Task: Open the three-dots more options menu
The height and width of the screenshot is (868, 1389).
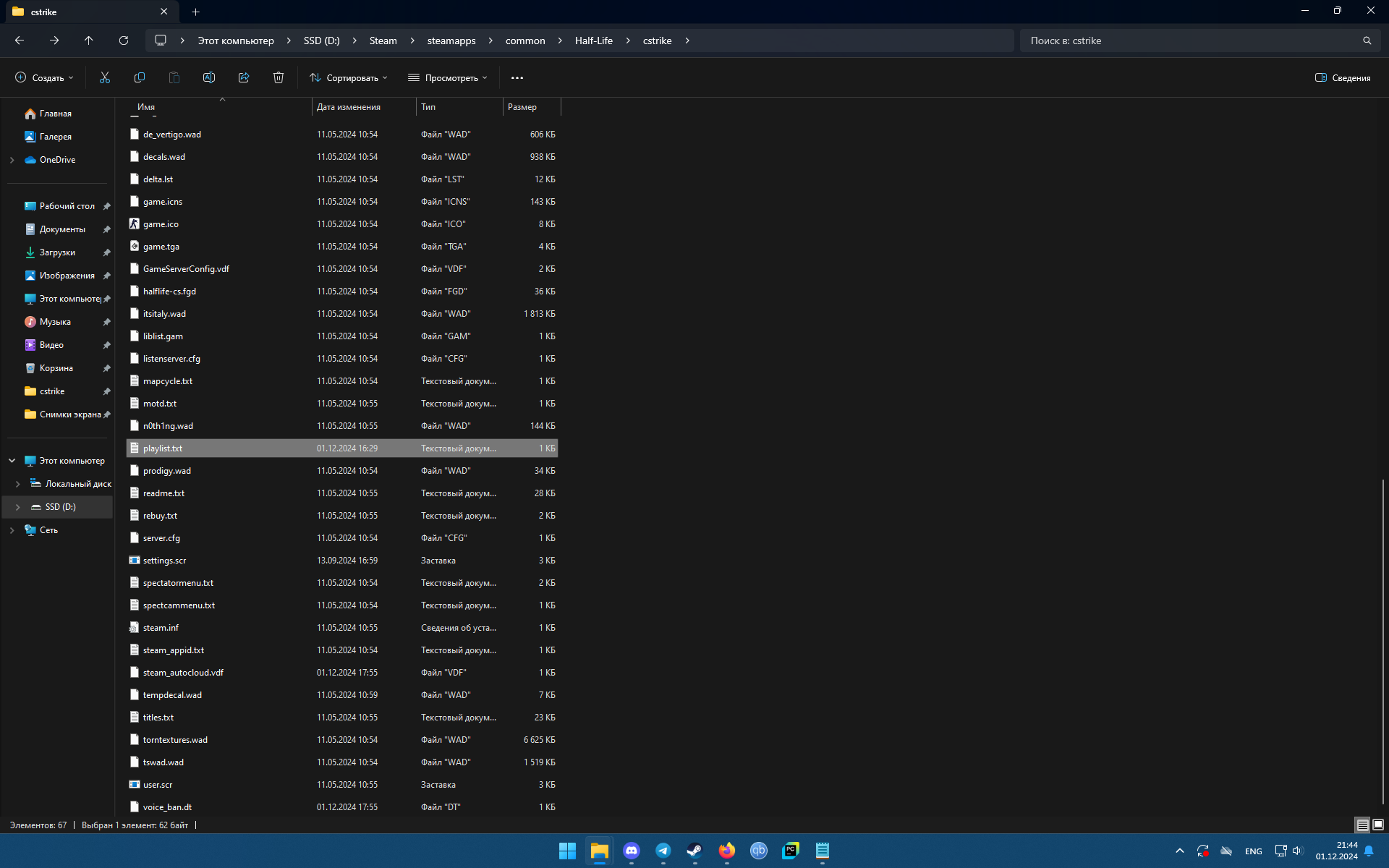Action: [517, 77]
